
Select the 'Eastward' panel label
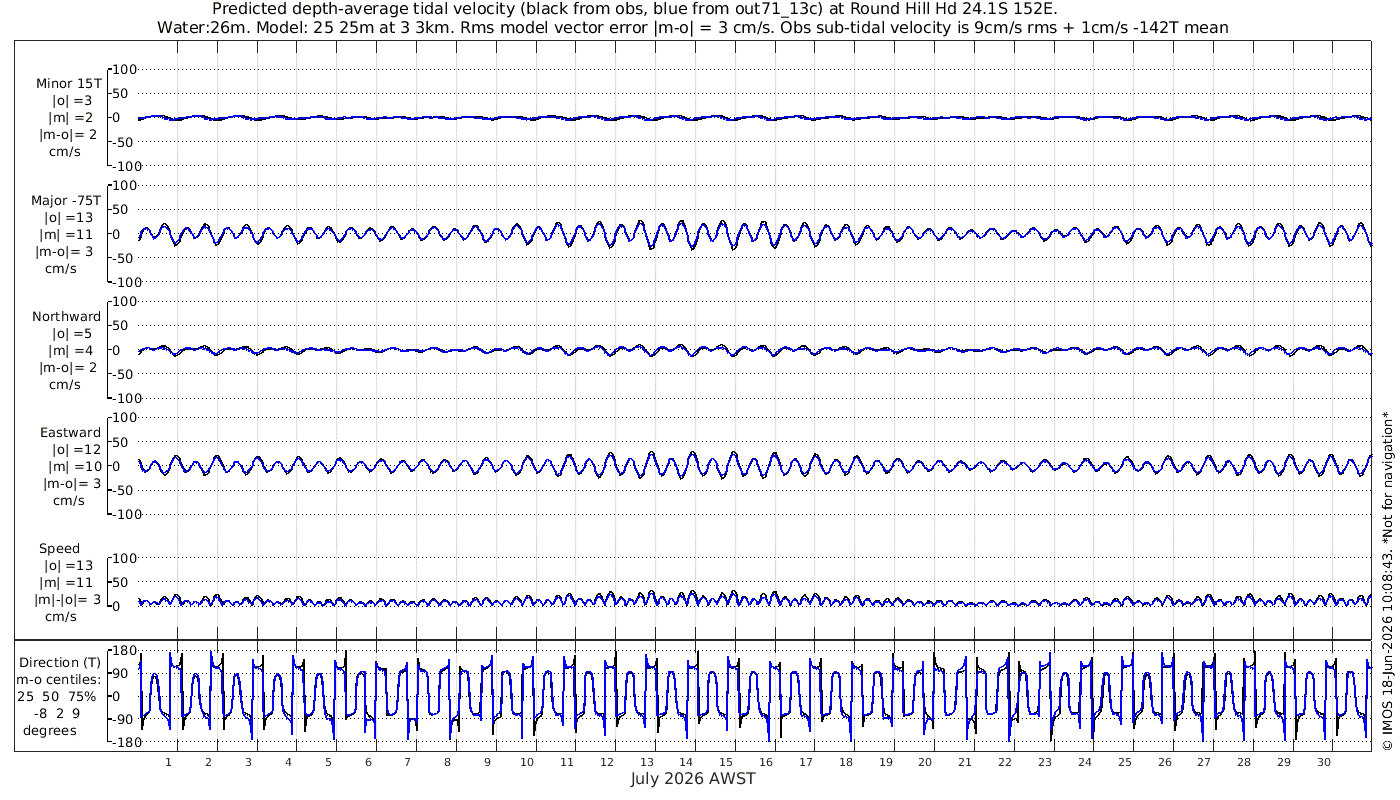pos(71,433)
